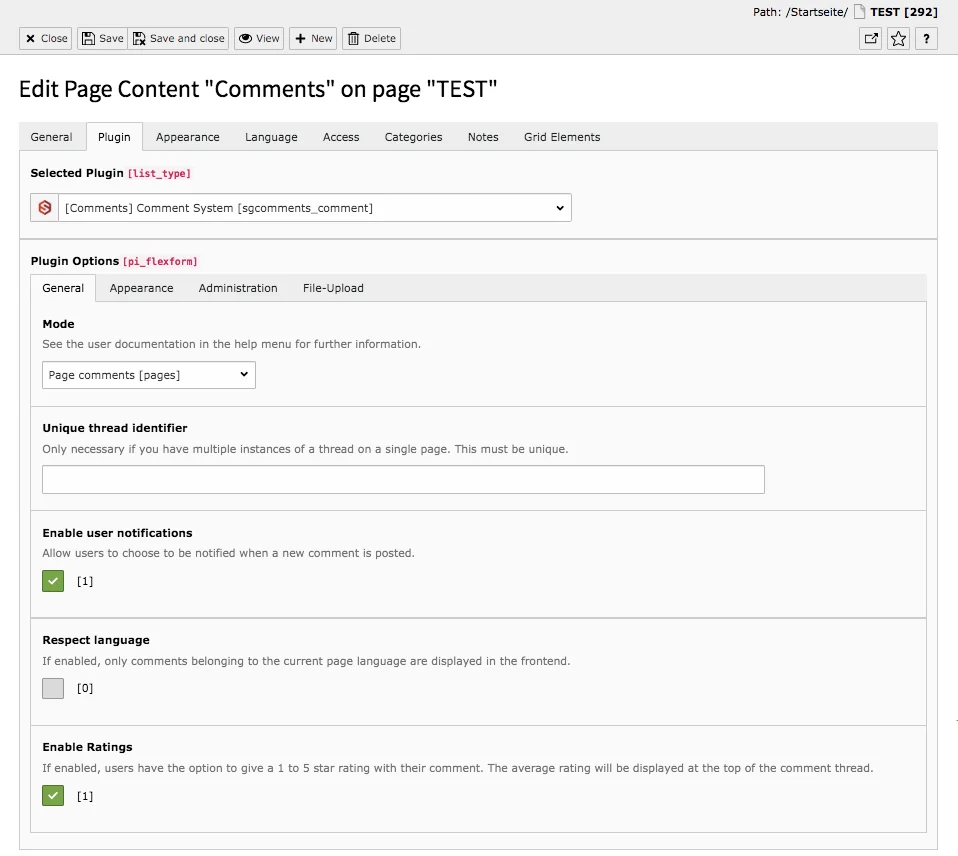Image resolution: width=958 pixels, height=856 pixels.
Task: Open the Administration plugin options tab
Action: point(238,288)
